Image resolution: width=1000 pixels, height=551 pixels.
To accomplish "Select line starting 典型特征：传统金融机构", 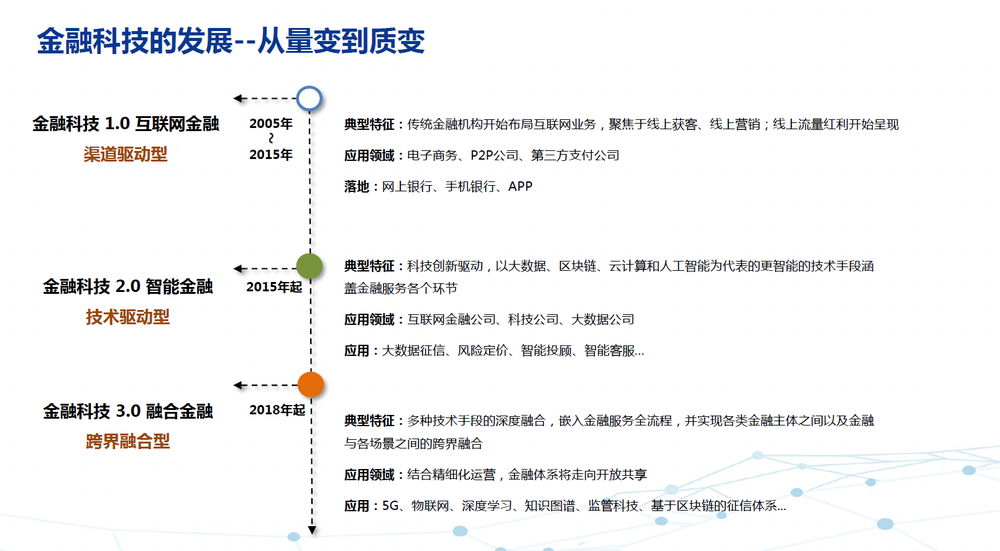I will pyautogui.click(x=622, y=124).
